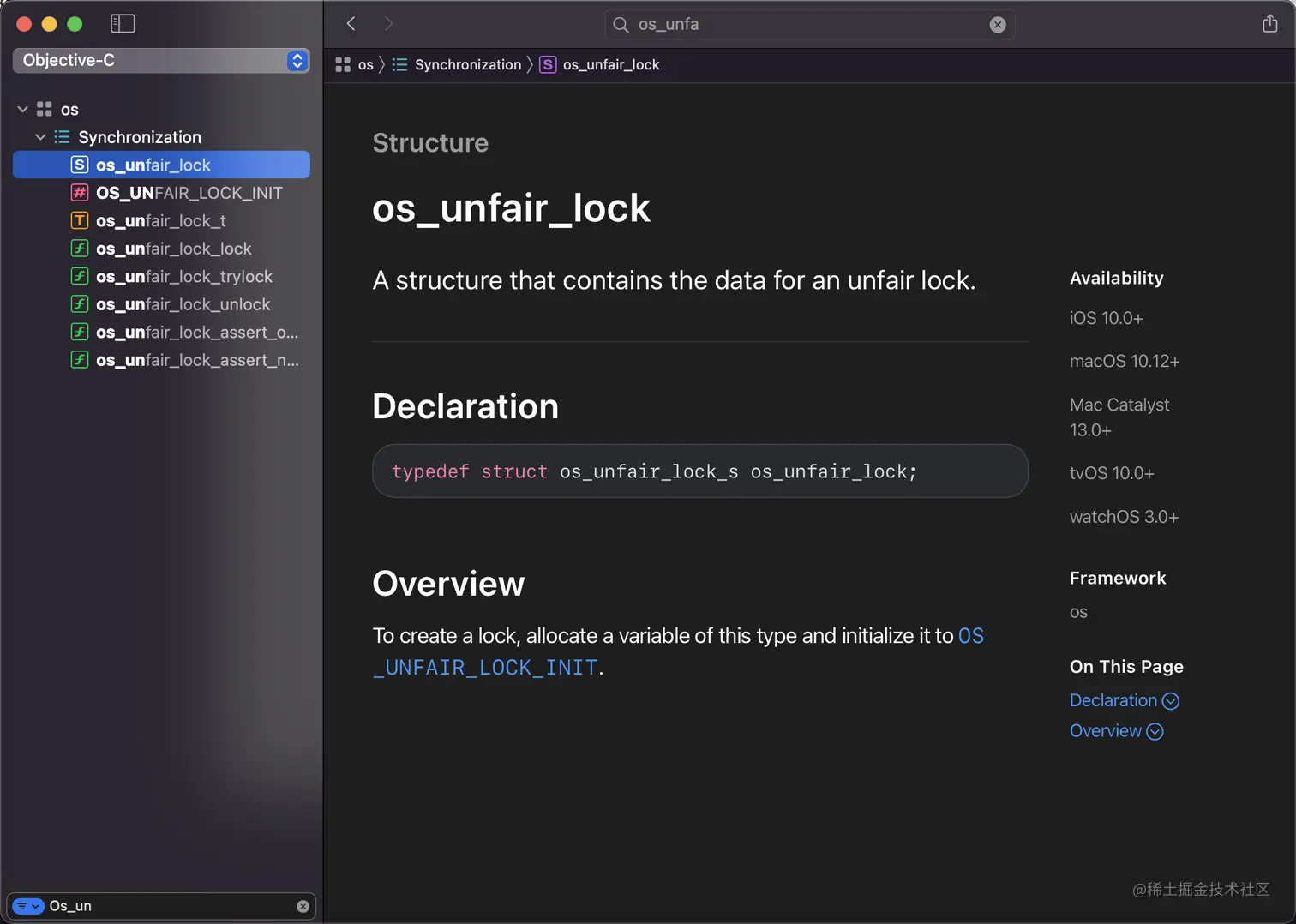
Task: Click the watchOS 3.0+ availability entry
Action: [x=1124, y=517]
